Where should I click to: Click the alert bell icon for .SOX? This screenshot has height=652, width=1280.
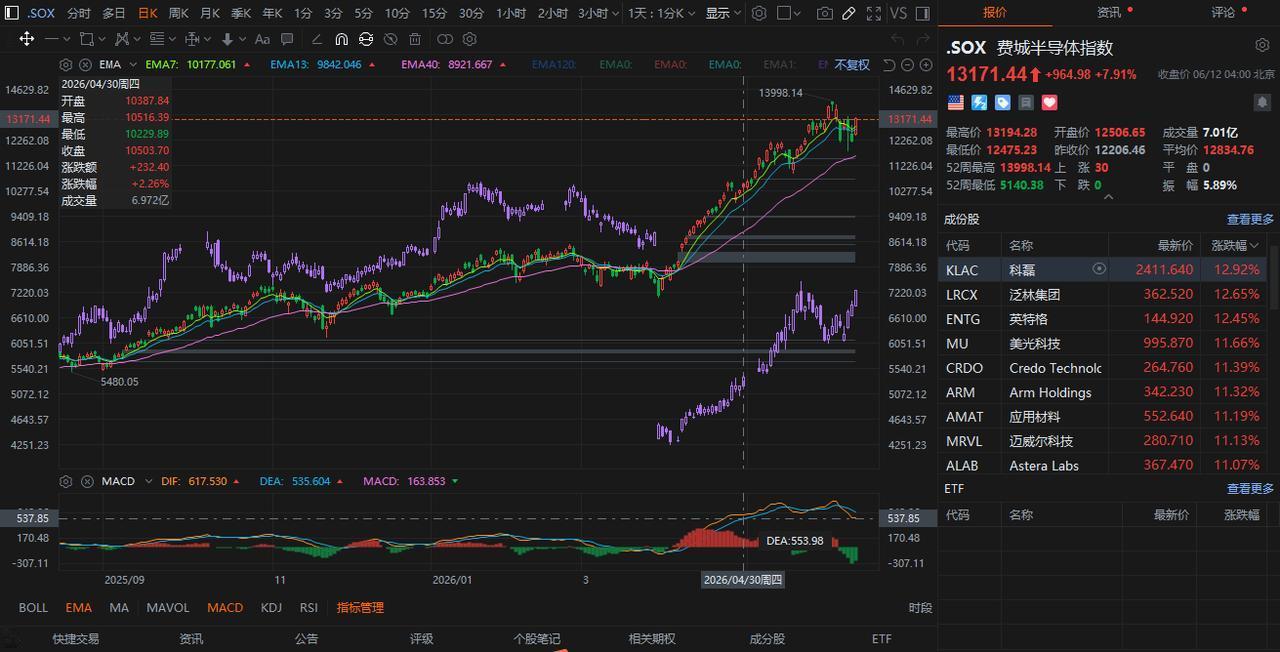1262,102
